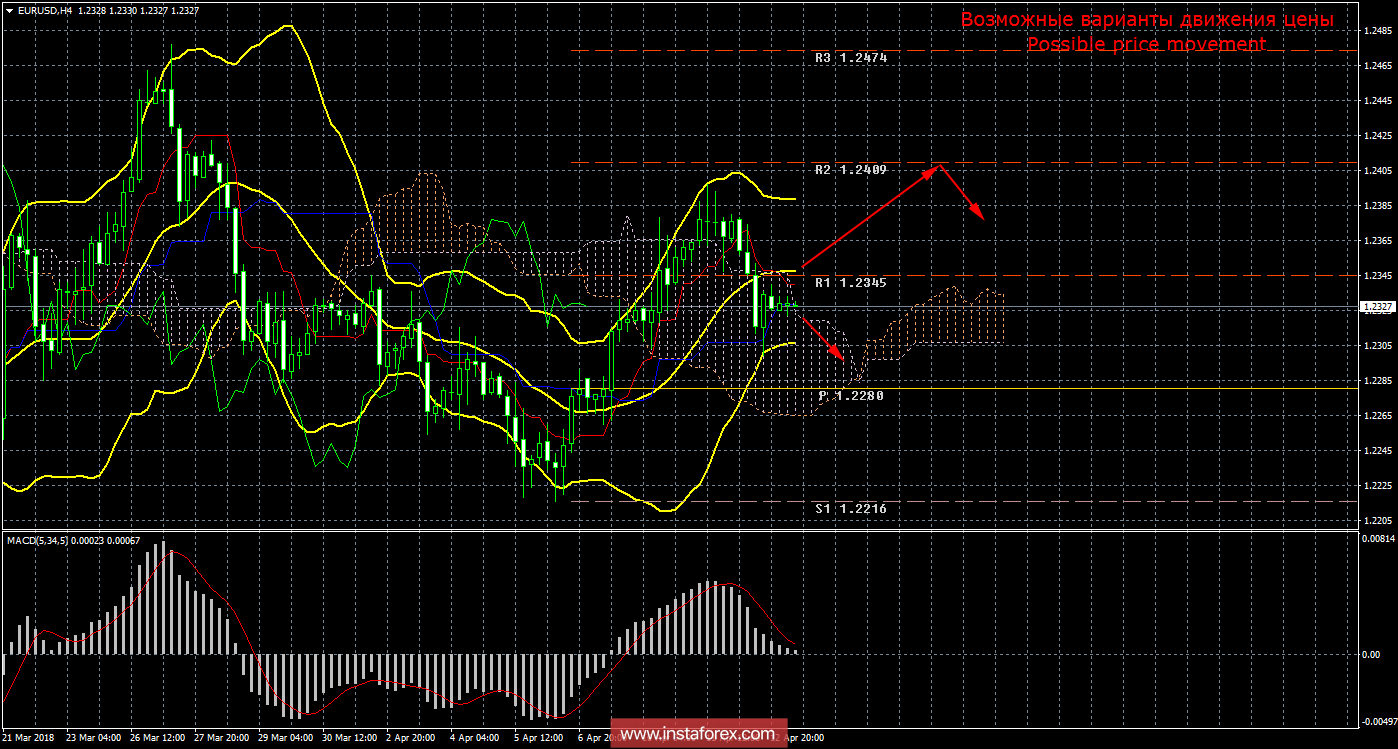The image size is (1398, 749).
Task: Click the 1.2485 value on the price scale
Action: point(1379,30)
